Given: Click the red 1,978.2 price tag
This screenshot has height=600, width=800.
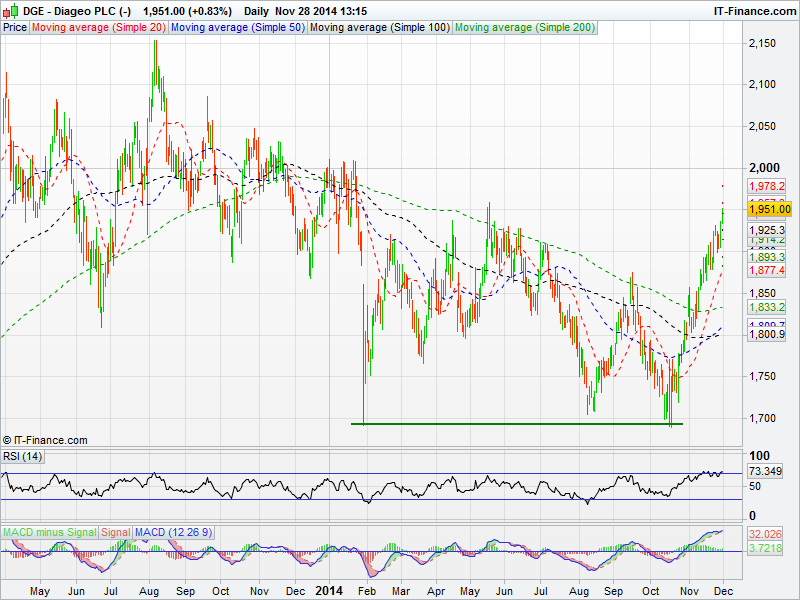Looking at the screenshot, I should pyautogui.click(x=768, y=187).
